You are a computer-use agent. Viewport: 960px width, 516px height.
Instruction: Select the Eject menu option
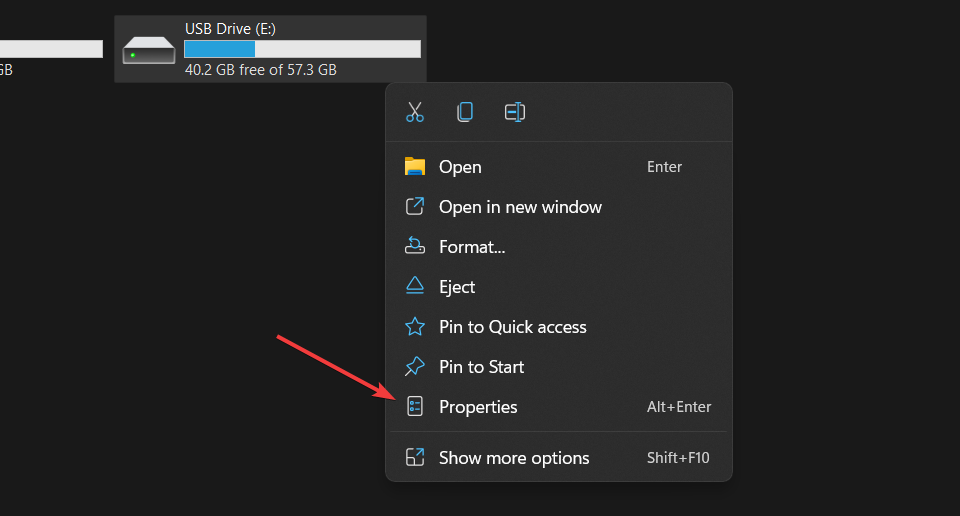click(x=457, y=287)
